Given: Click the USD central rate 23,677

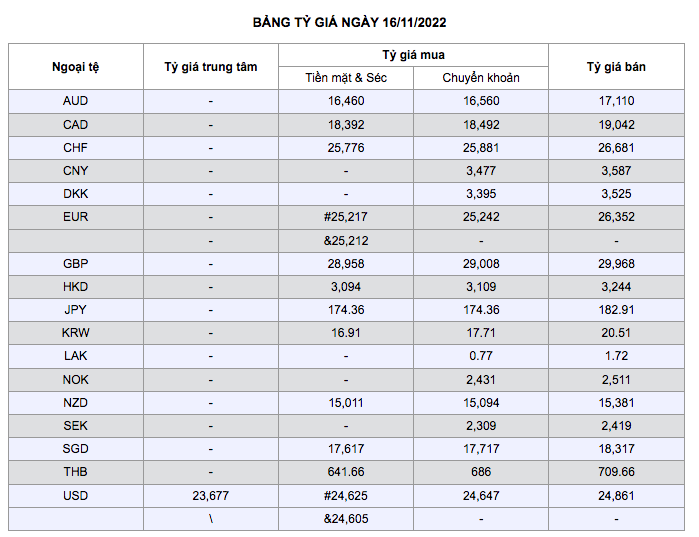Looking at the screenshot, I should pos(211,495).
